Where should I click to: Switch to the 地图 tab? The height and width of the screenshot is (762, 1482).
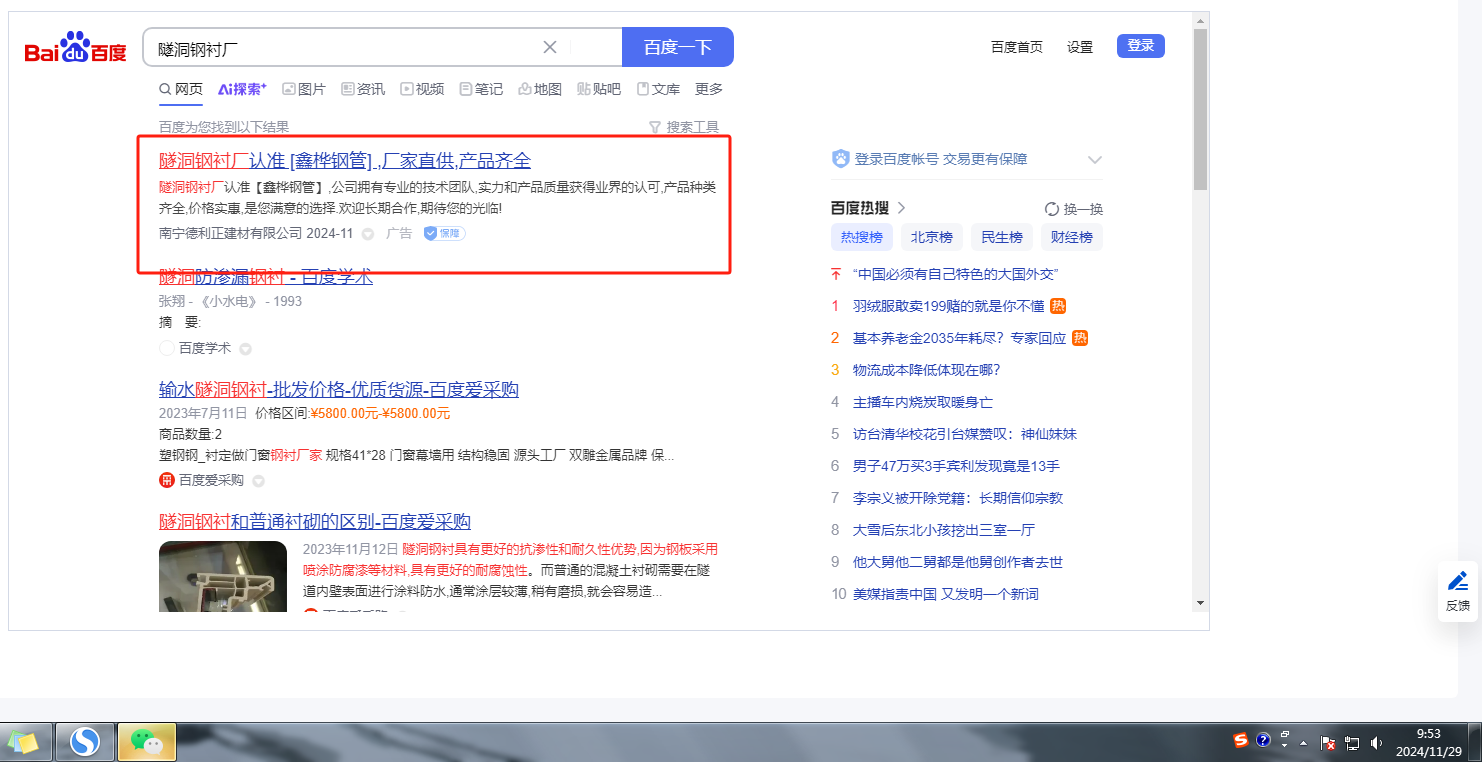pos(540,89)
